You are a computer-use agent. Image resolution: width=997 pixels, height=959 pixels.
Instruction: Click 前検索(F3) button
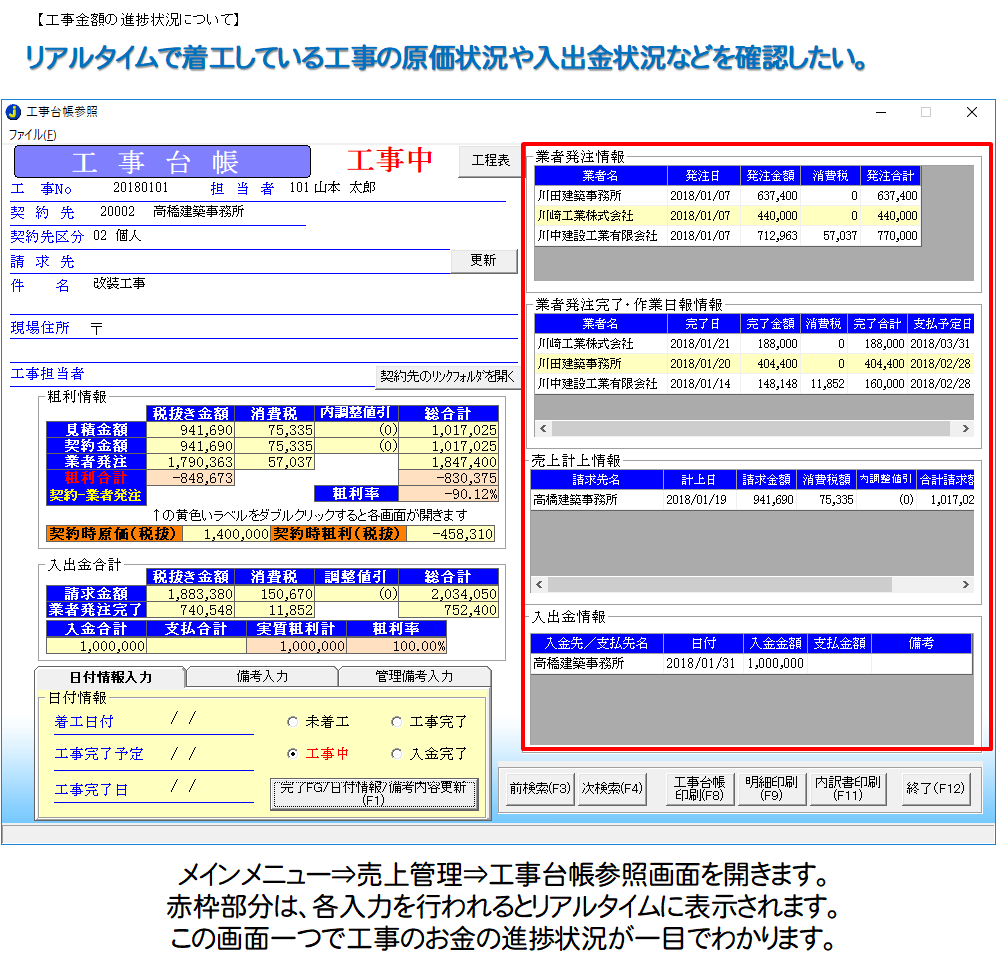[540, 788]
